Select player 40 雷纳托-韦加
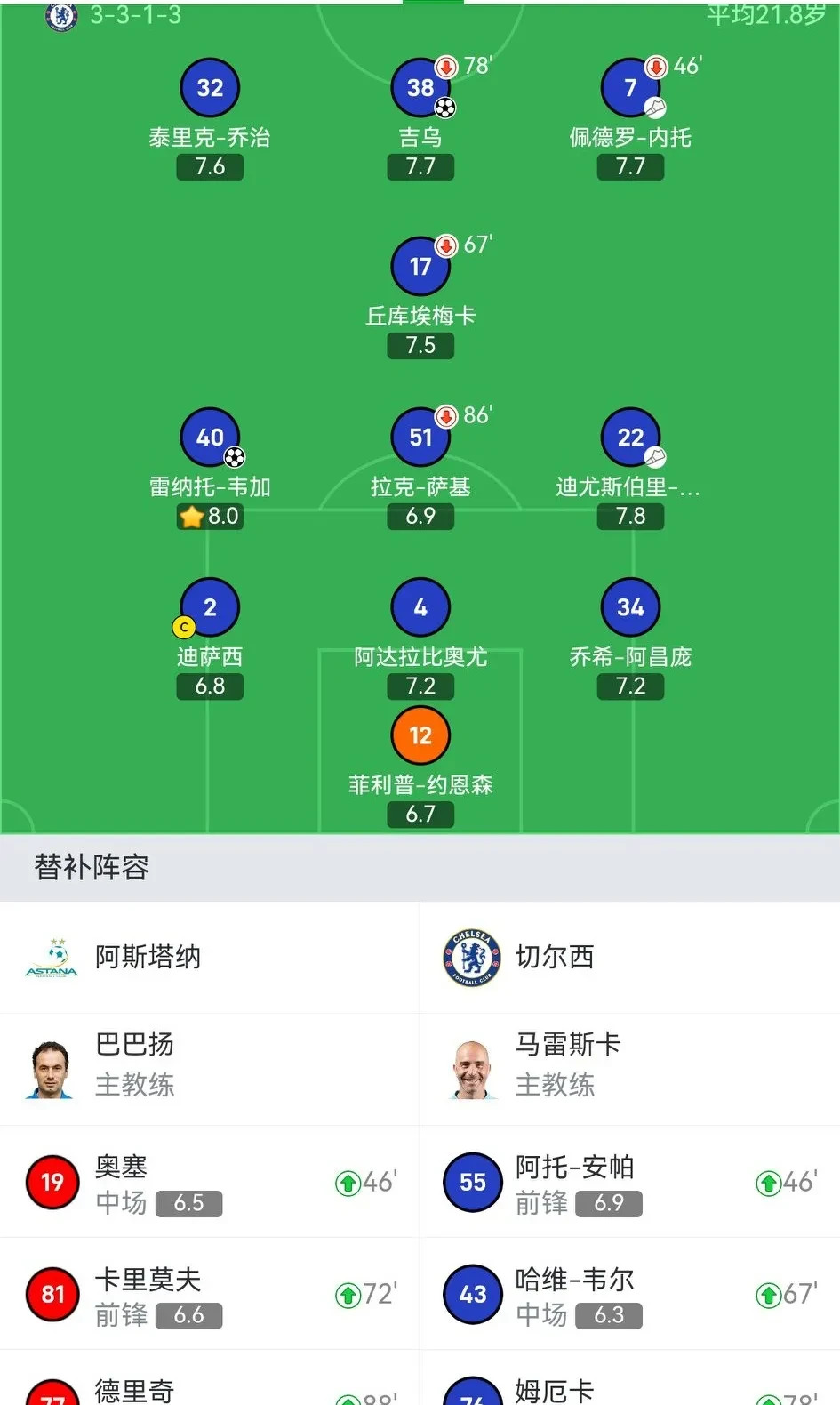Viewport: 840px width, 1405px height. (x=210, y=438)
